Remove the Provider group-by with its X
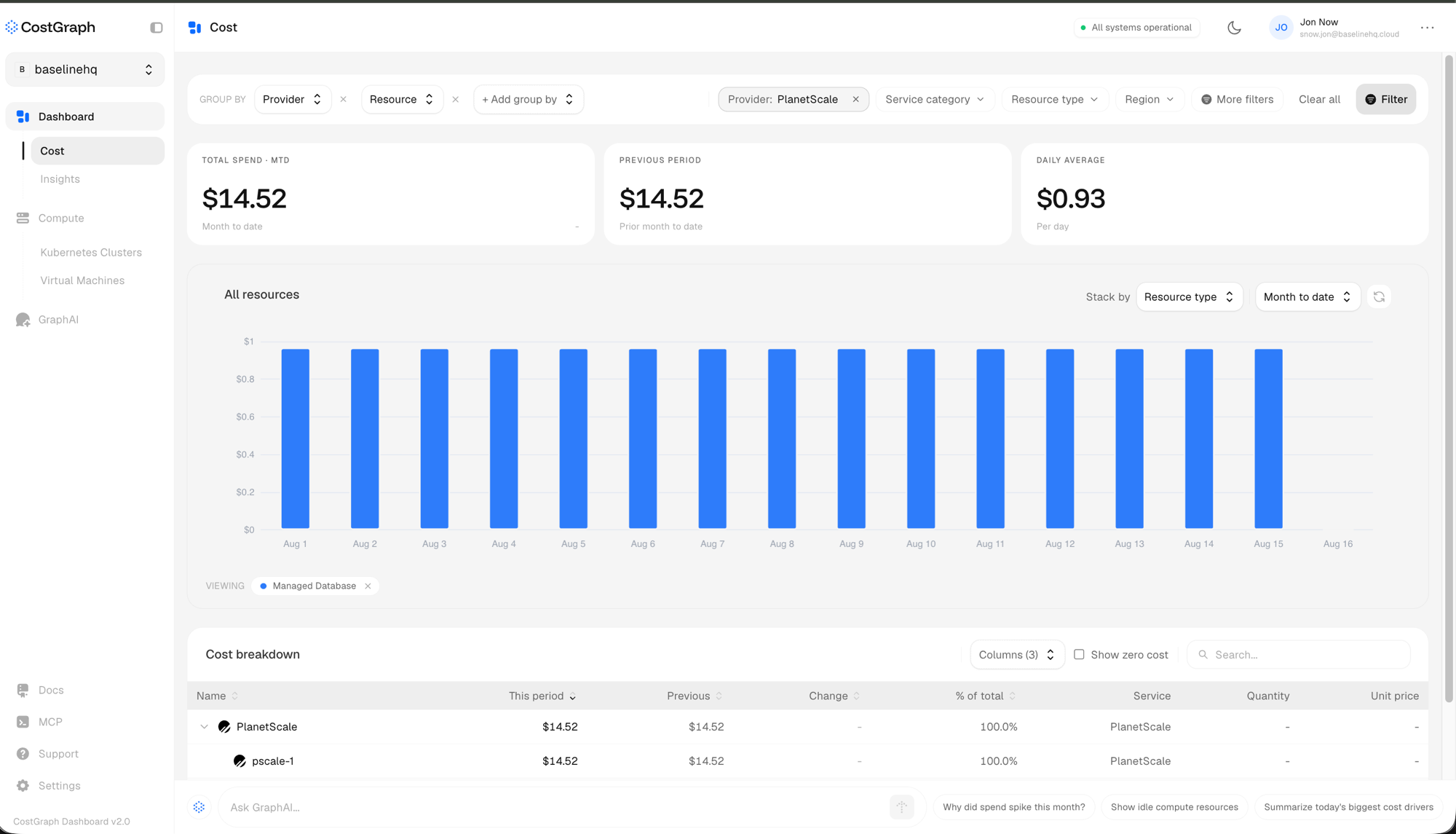The height and width of the screenshot is (834, 1456). [344, 100]
